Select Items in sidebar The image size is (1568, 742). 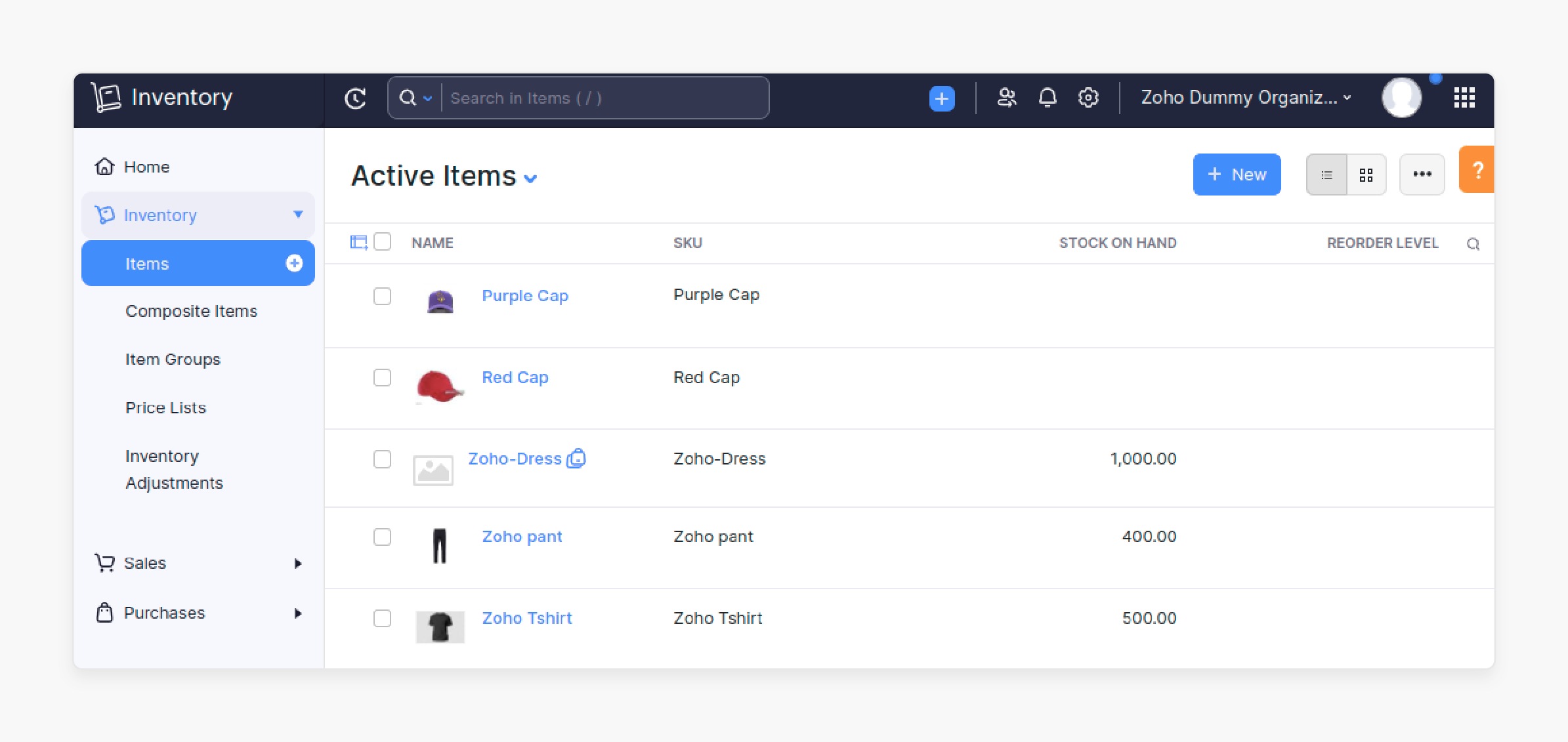(x=198, y=263)
